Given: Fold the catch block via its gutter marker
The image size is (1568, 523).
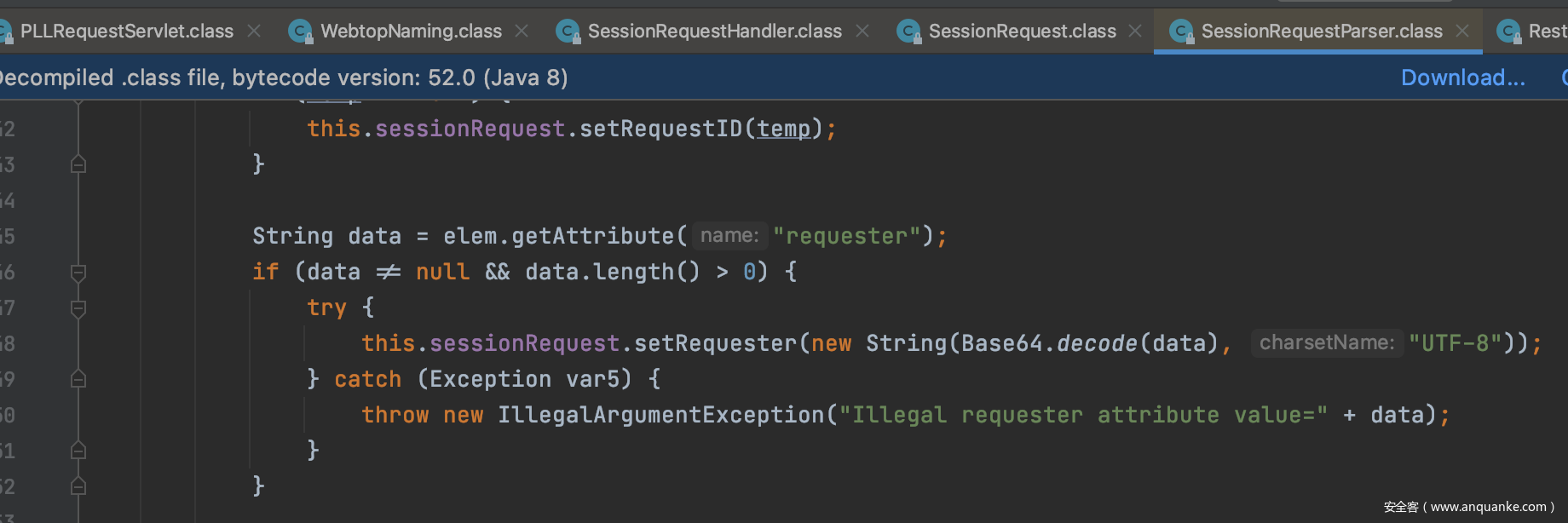Looking at the screenshot, I should 78,379.
